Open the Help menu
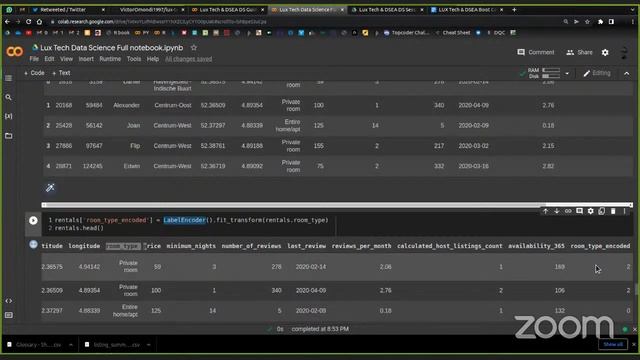The height and width of the screenshot is (360, 640). [153, 59]
